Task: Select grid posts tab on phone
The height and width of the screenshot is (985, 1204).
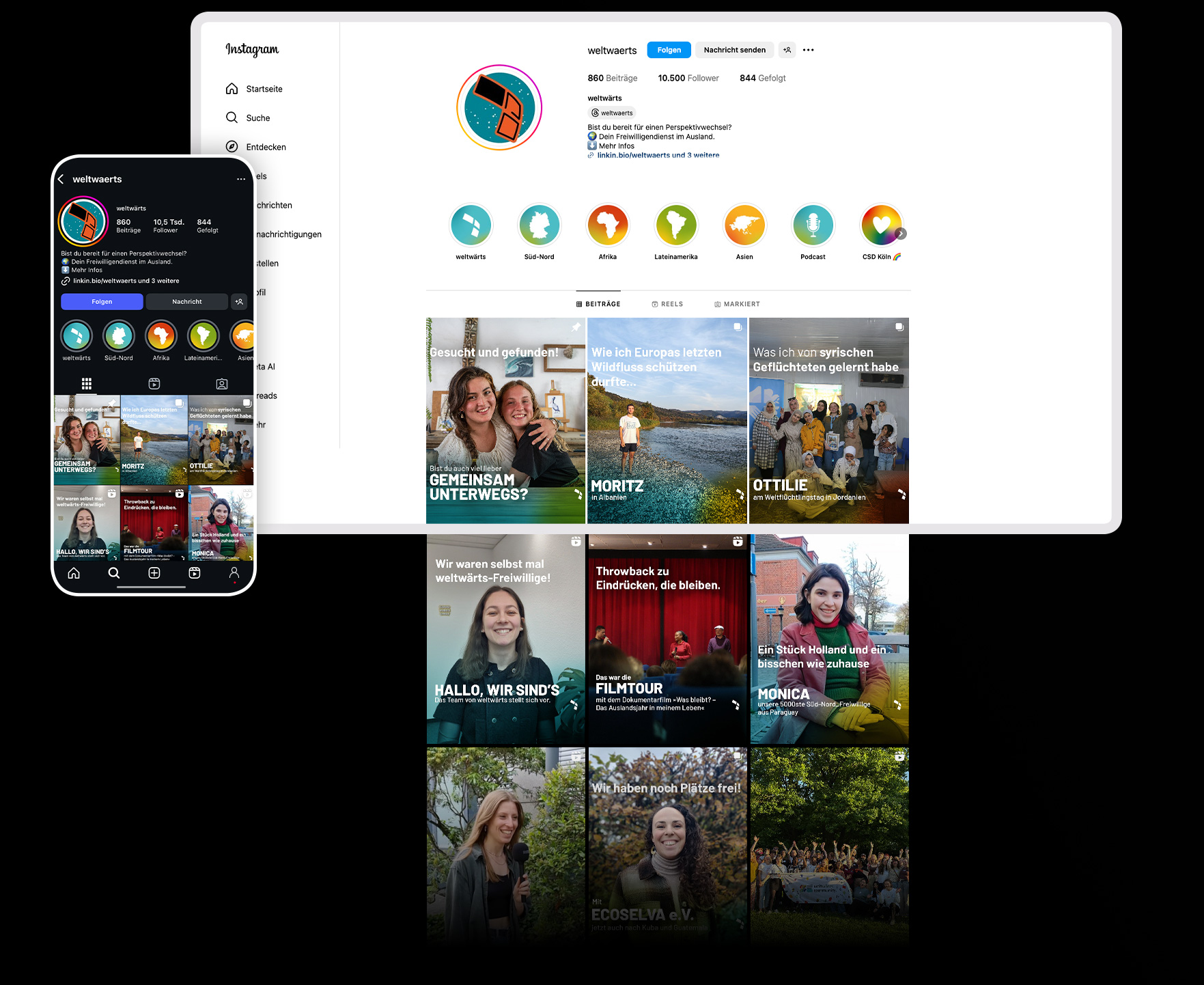Action: [87, 384]
